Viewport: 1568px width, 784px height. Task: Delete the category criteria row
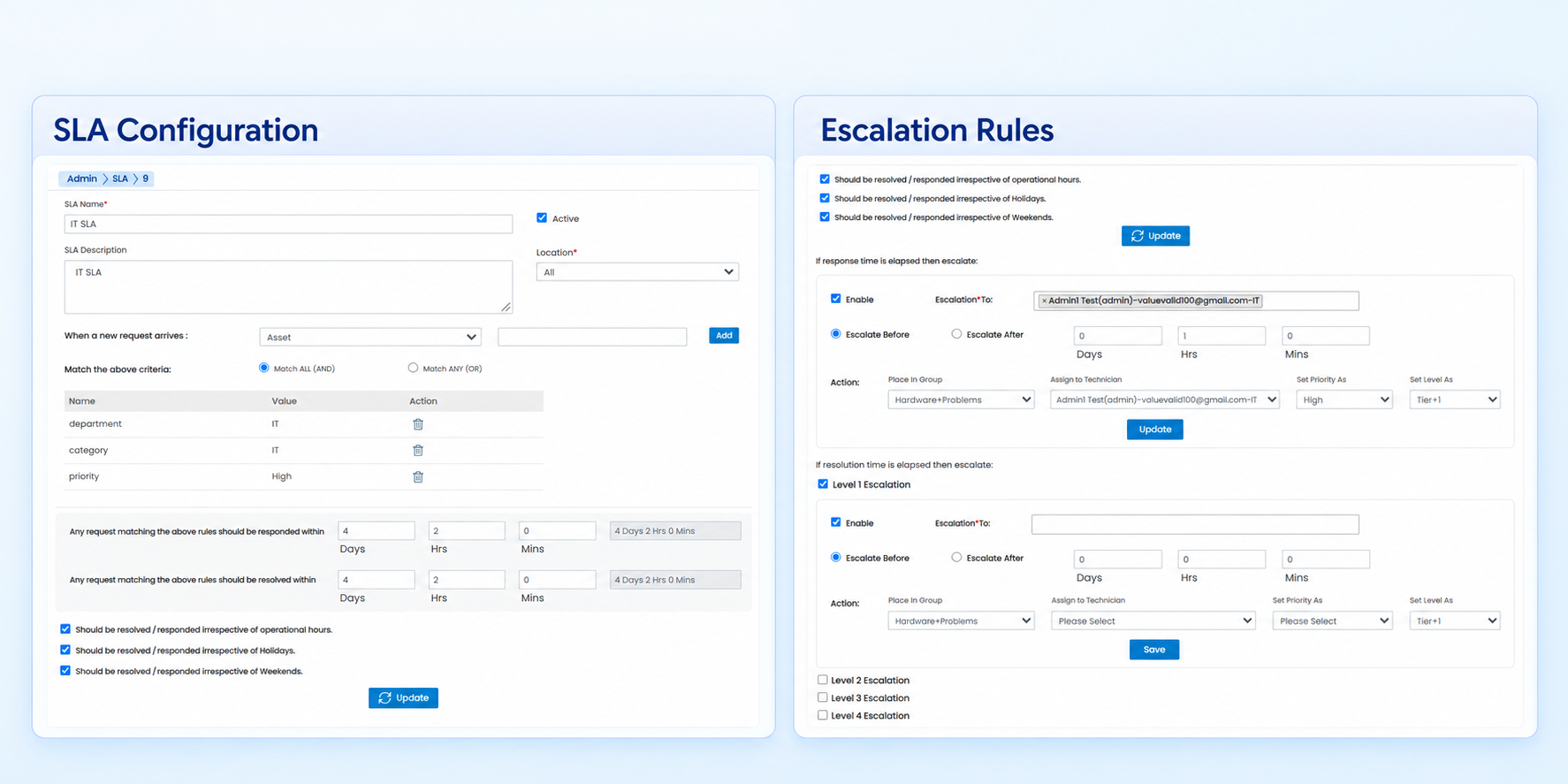418,451
